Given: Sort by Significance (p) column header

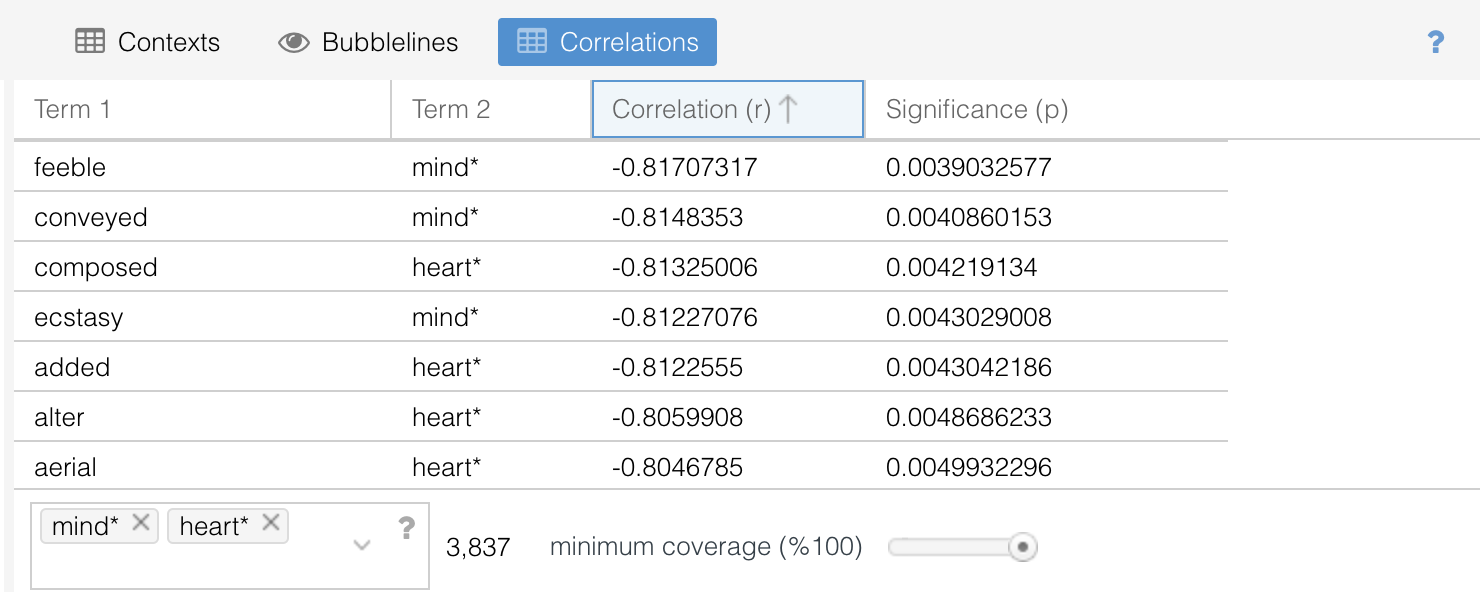Looking at the screenshot, I should (976, 109).
